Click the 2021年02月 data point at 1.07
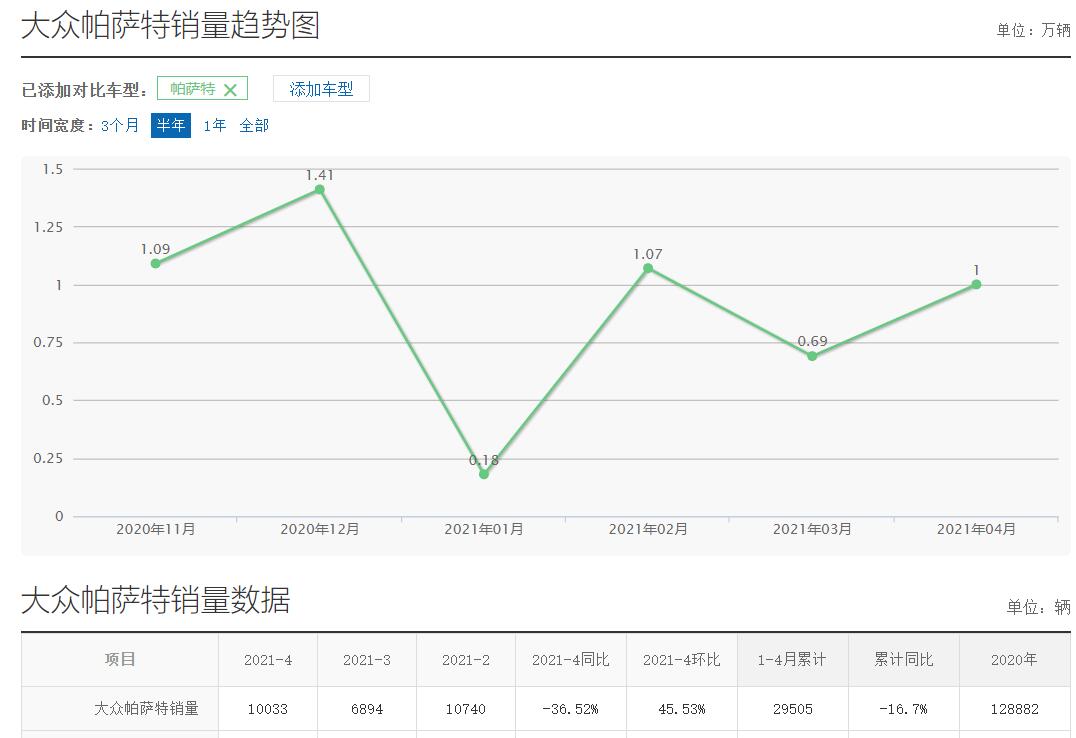This screenshot has height=738, width=1076. click(x=648, y=268)
